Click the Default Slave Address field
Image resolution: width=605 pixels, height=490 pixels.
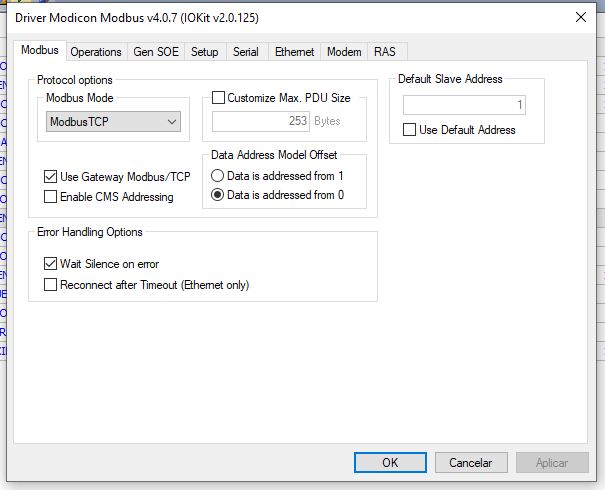(x=464, y=105)
